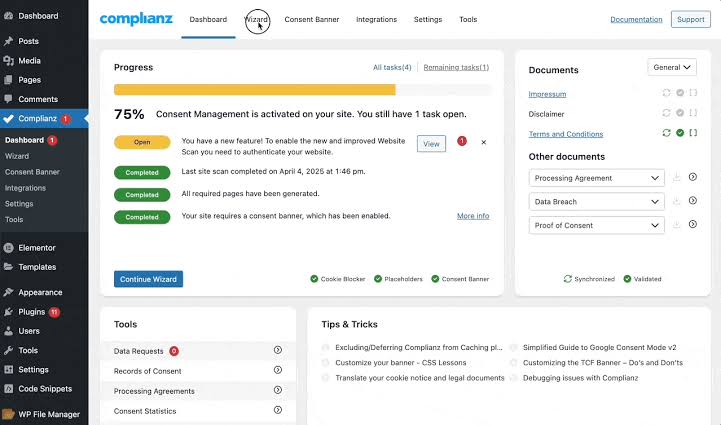The image size is (721, 425).
Task: Click More info link
Action: point(473,216)
